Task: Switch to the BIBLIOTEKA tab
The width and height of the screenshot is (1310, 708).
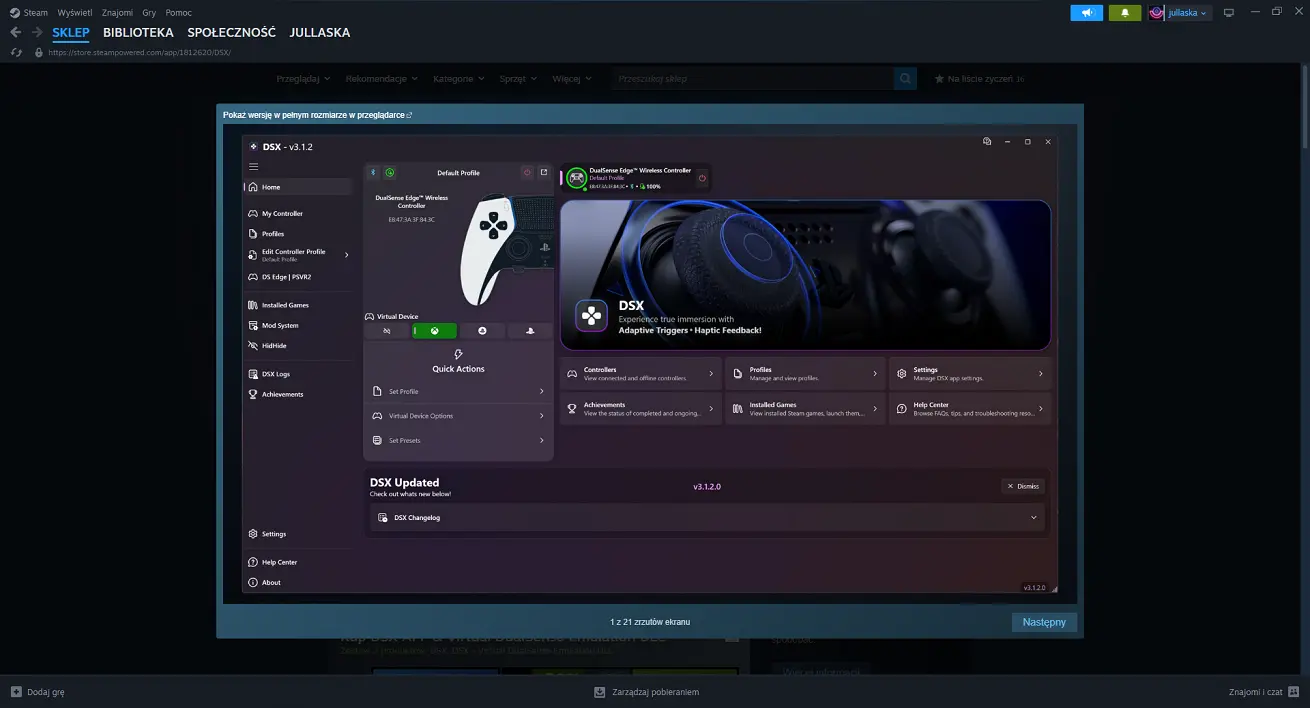Action: pos(138,32)
